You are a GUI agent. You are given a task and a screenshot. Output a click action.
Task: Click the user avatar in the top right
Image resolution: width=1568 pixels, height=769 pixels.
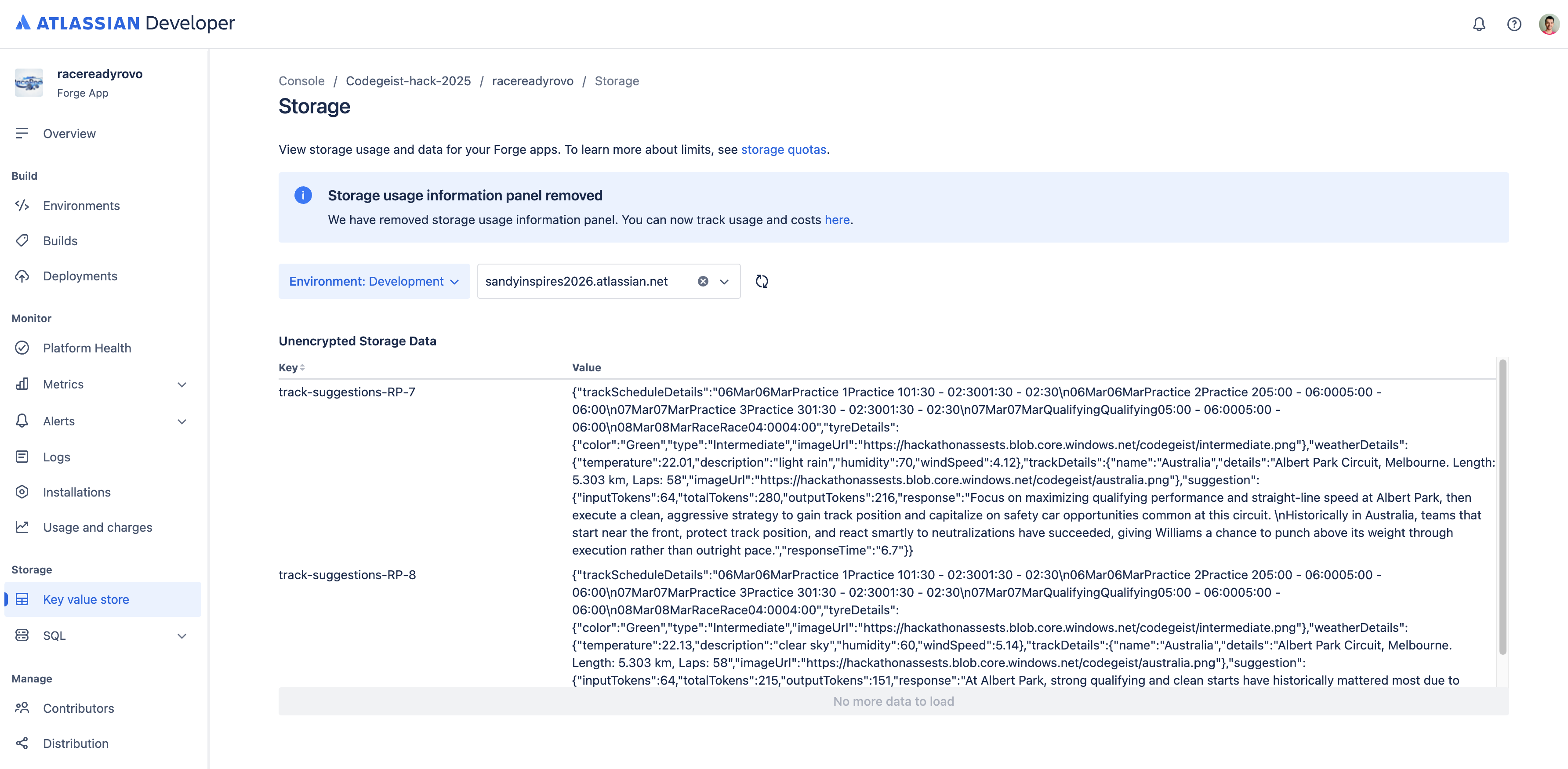[x=1549, y=24]
